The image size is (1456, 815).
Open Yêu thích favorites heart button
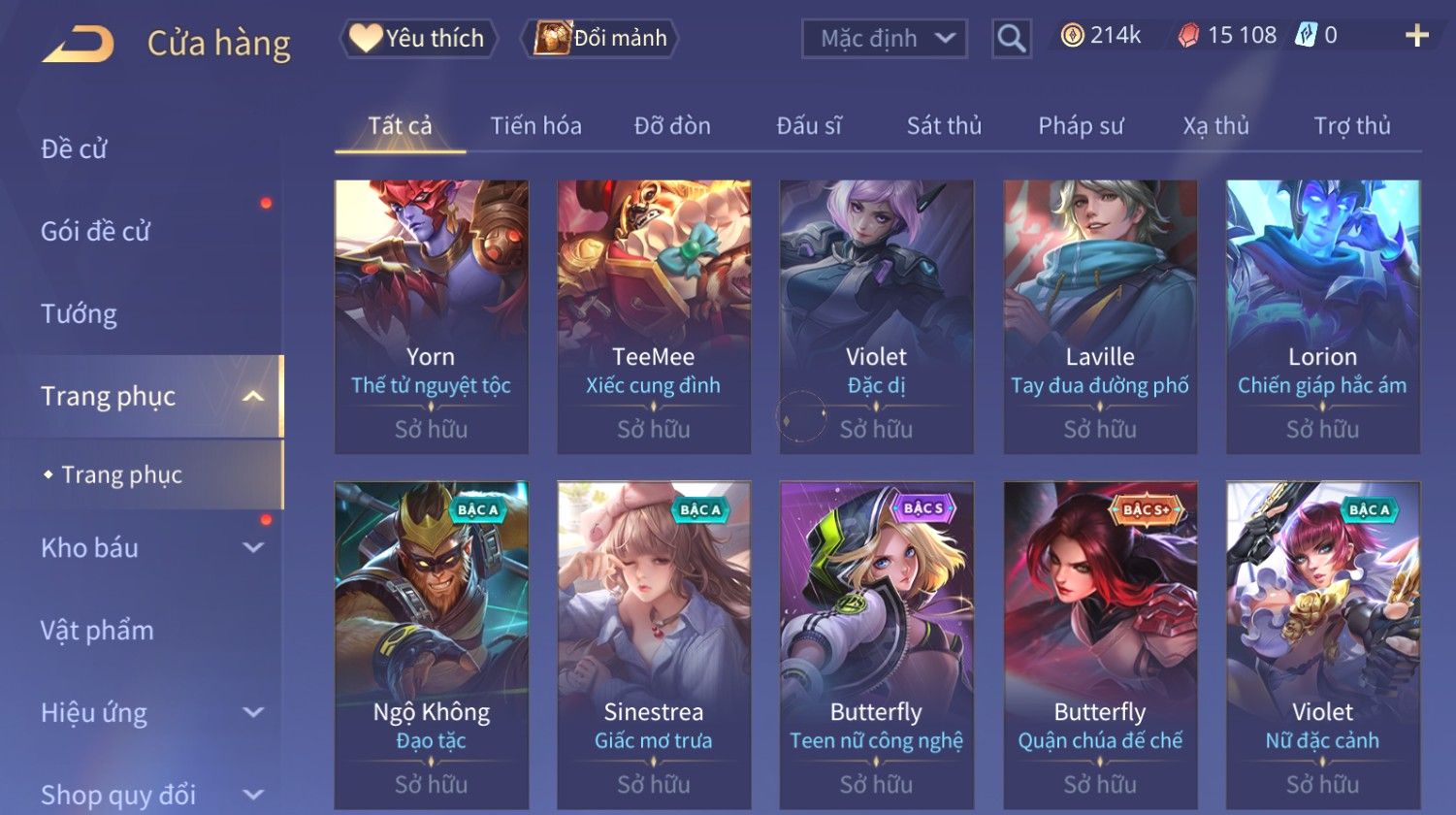[418, 38]
